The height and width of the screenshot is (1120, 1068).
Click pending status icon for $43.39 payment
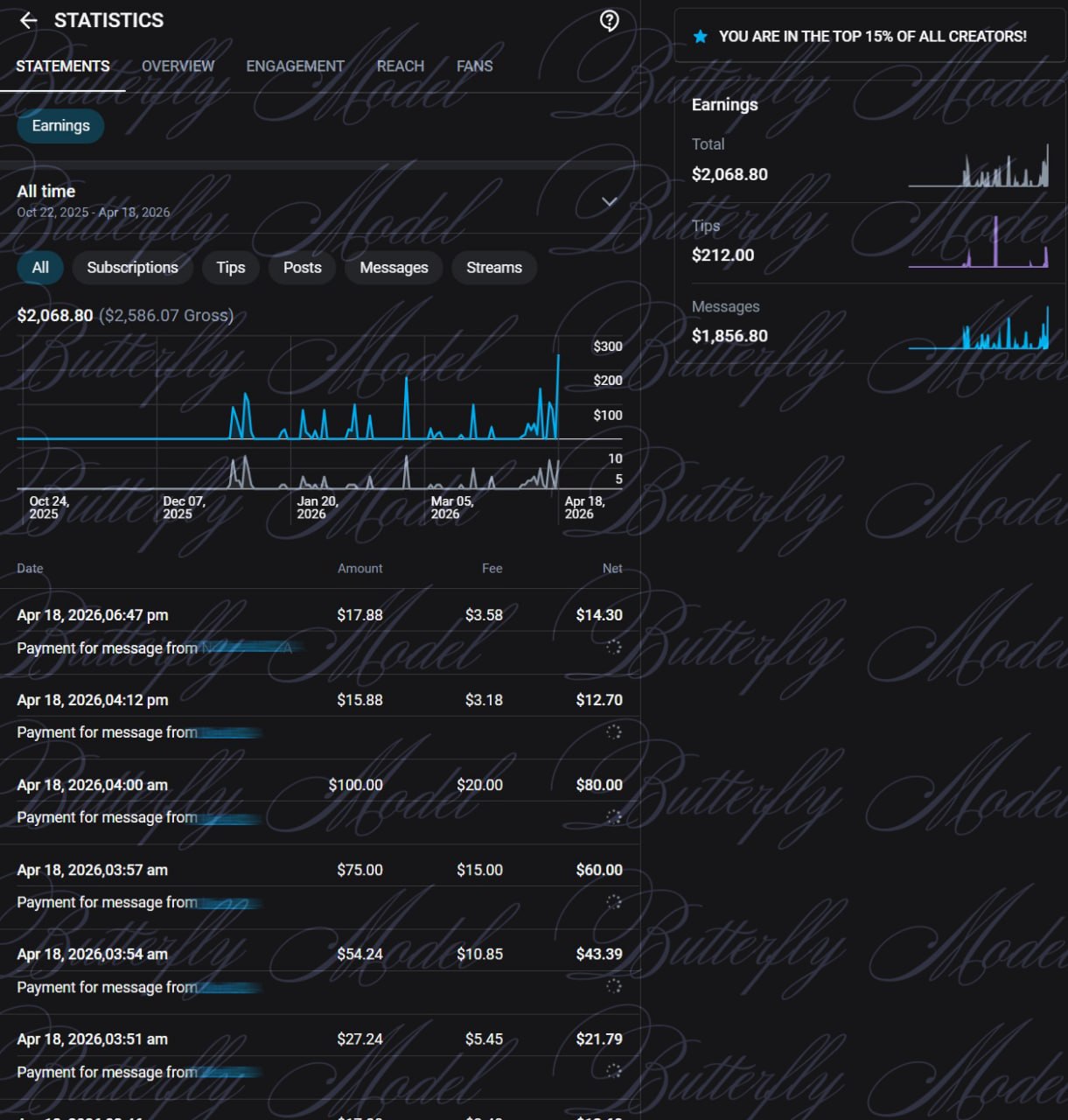tap(614, 986)
